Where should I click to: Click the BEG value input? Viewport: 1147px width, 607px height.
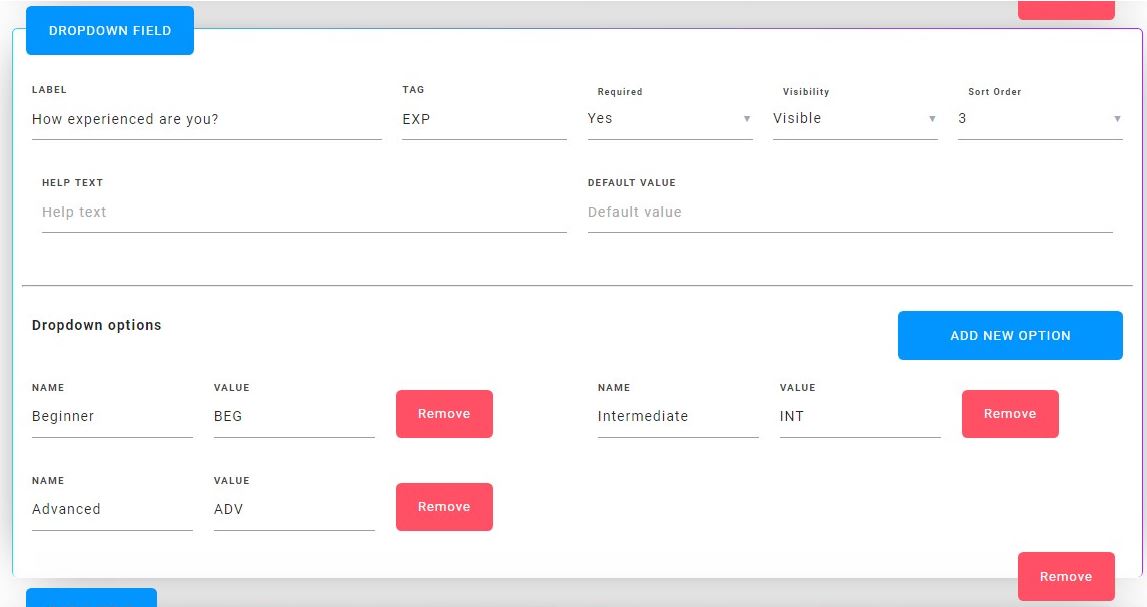pyautogui.click(x=292, y=416)
